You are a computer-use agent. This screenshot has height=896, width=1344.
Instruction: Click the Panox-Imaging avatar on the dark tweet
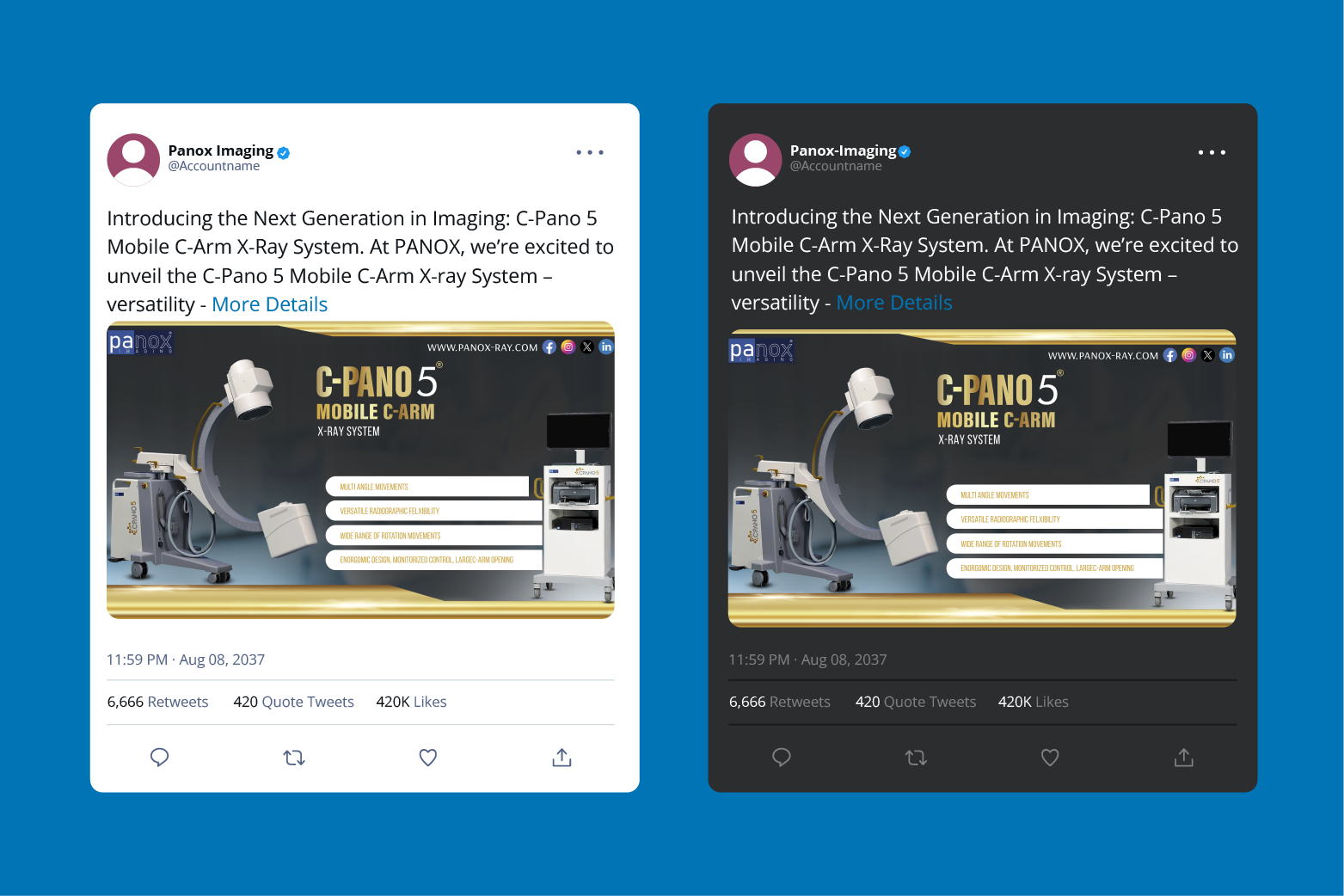(x=755, y=160)
